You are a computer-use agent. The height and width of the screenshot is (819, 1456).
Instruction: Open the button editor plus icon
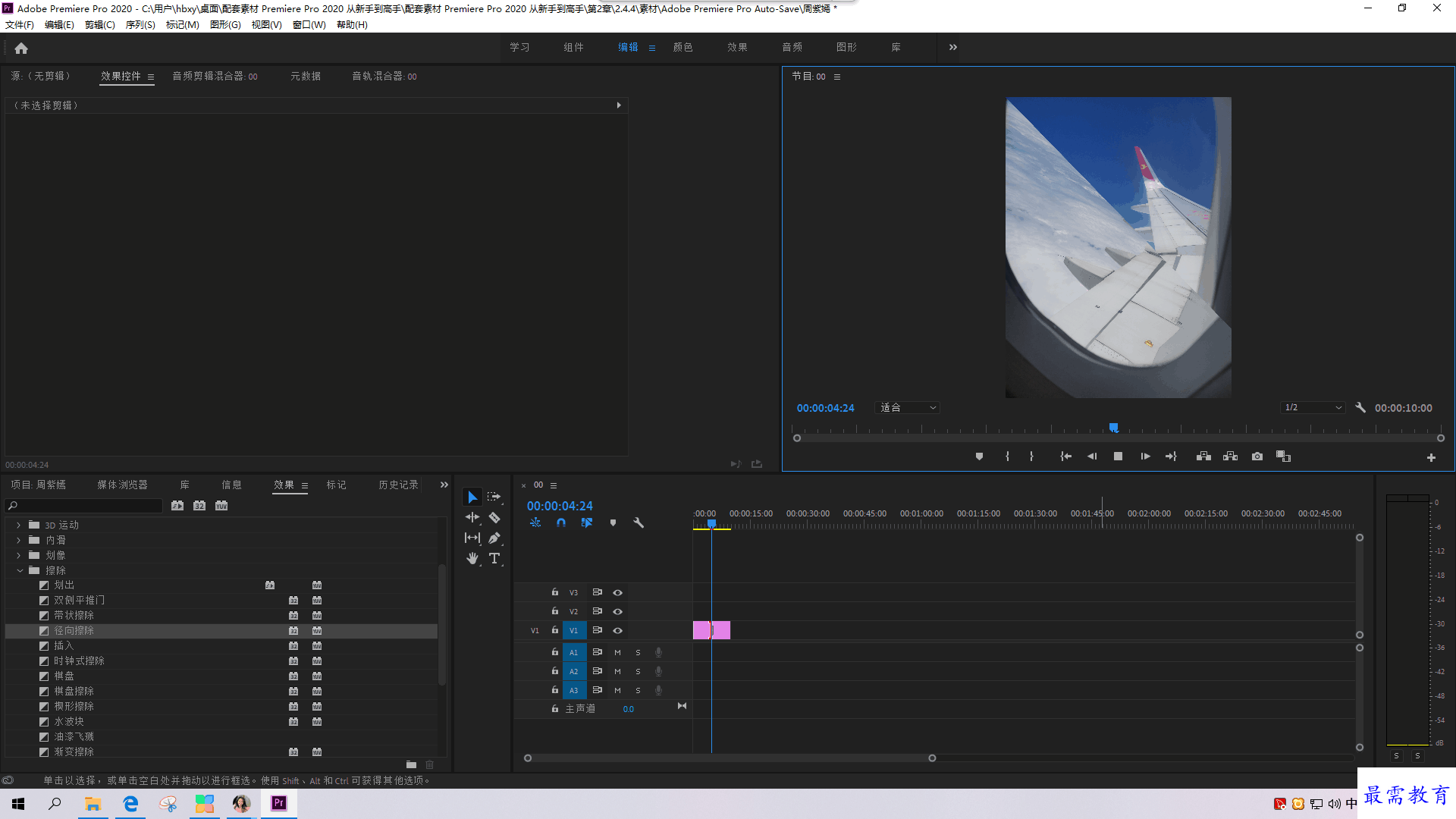(x=1431, y=457)
